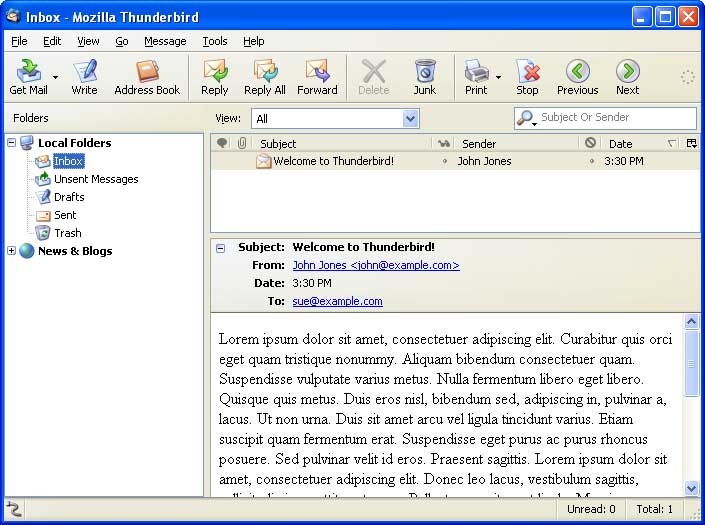Click message scrollbar down arrow

(692, 488)
